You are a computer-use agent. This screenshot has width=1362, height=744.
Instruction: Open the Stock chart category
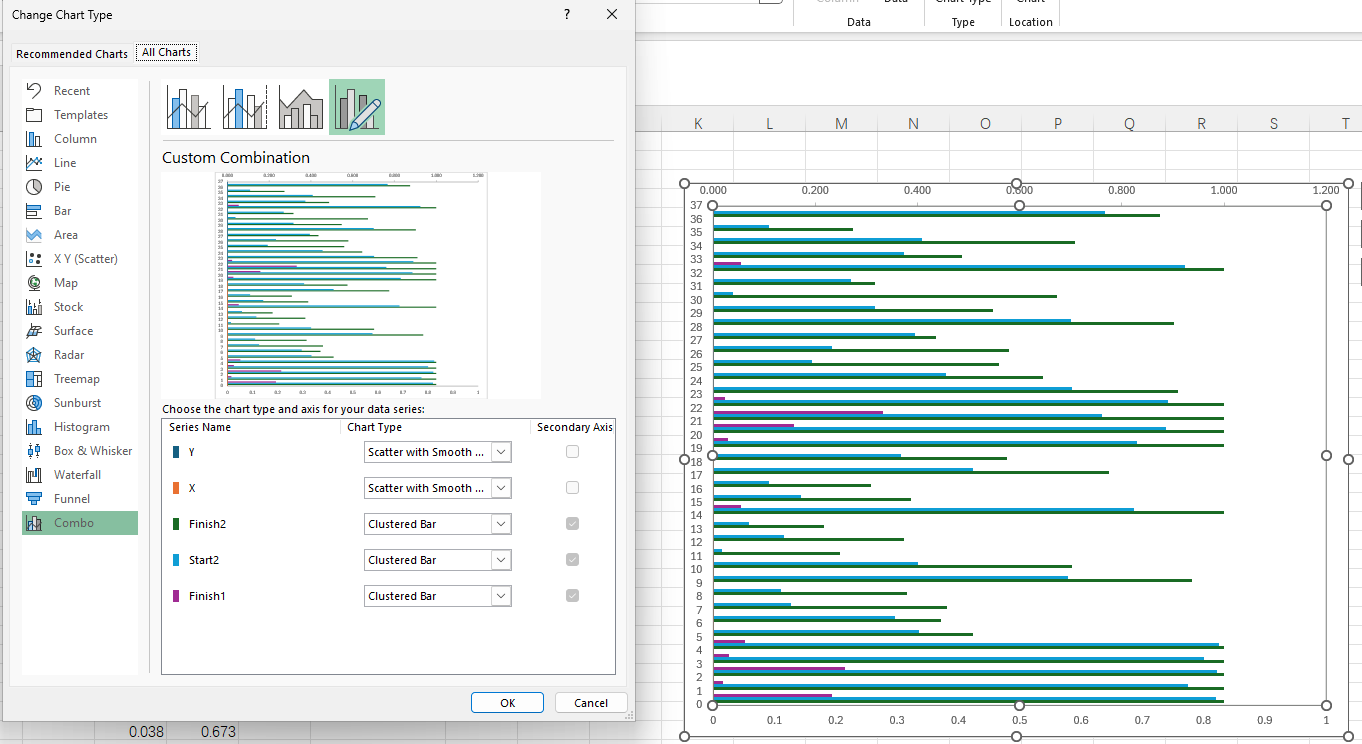tap(80, 307)
